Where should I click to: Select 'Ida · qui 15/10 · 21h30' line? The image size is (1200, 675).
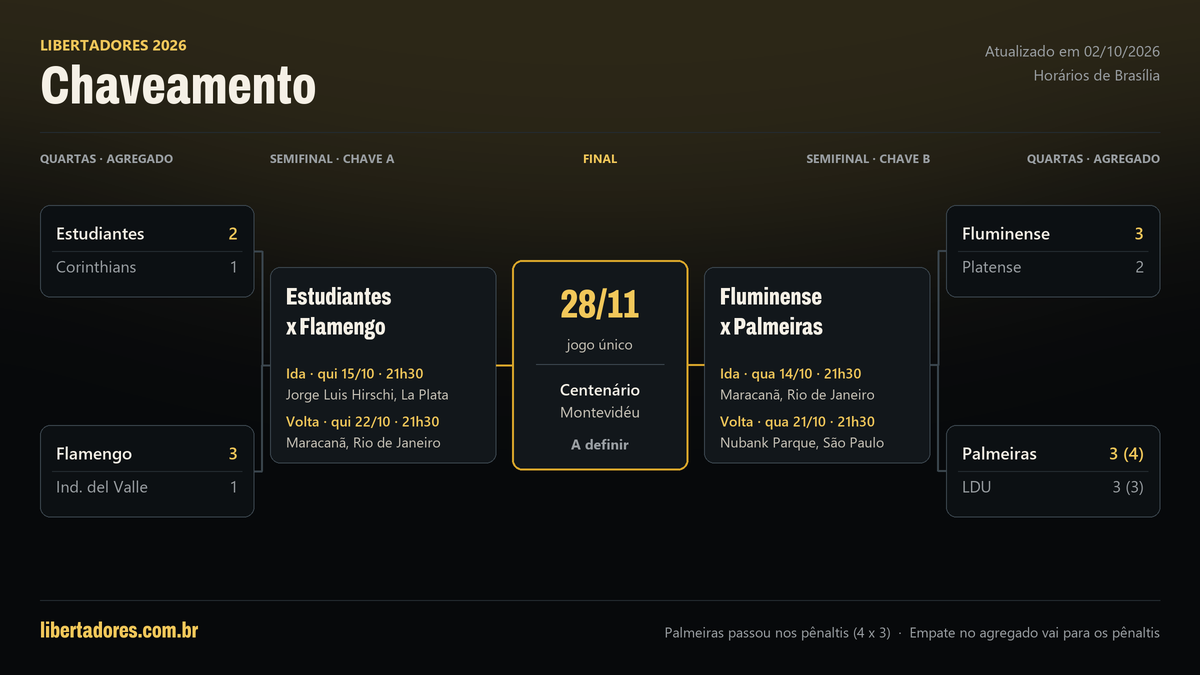coord(355,374)
